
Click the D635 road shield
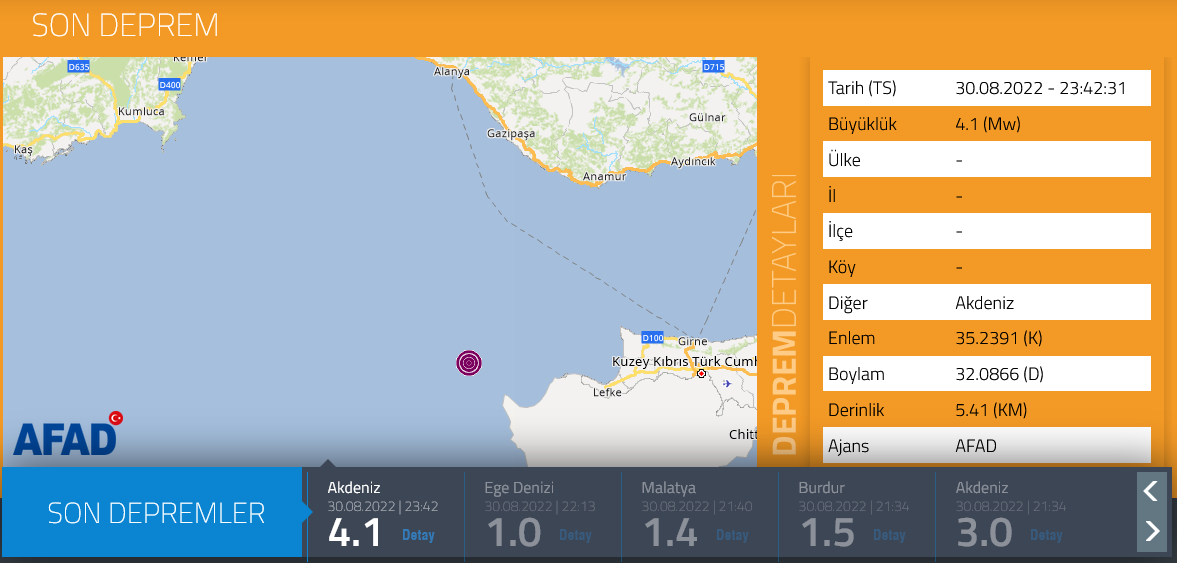78,67
